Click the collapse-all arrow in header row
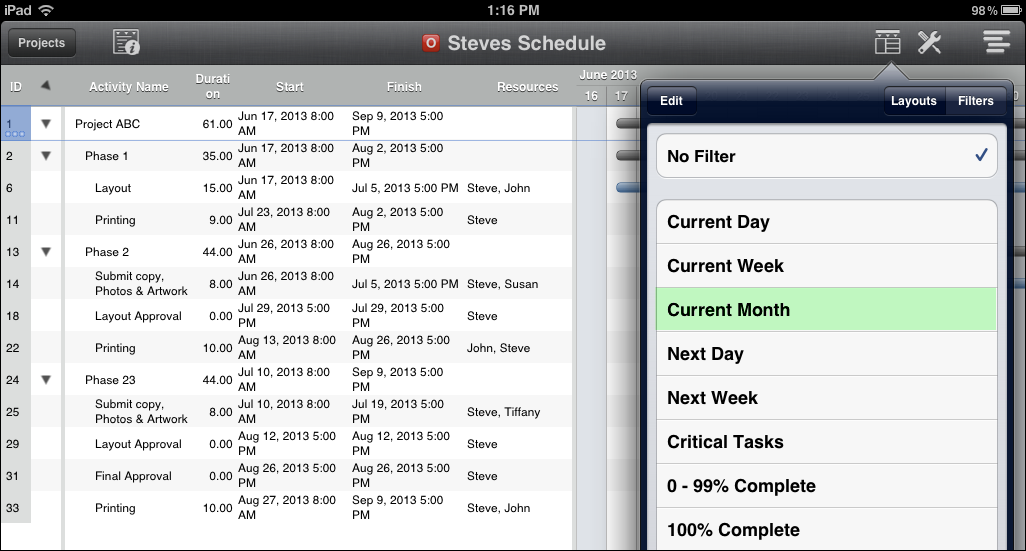 click(45, 86)
